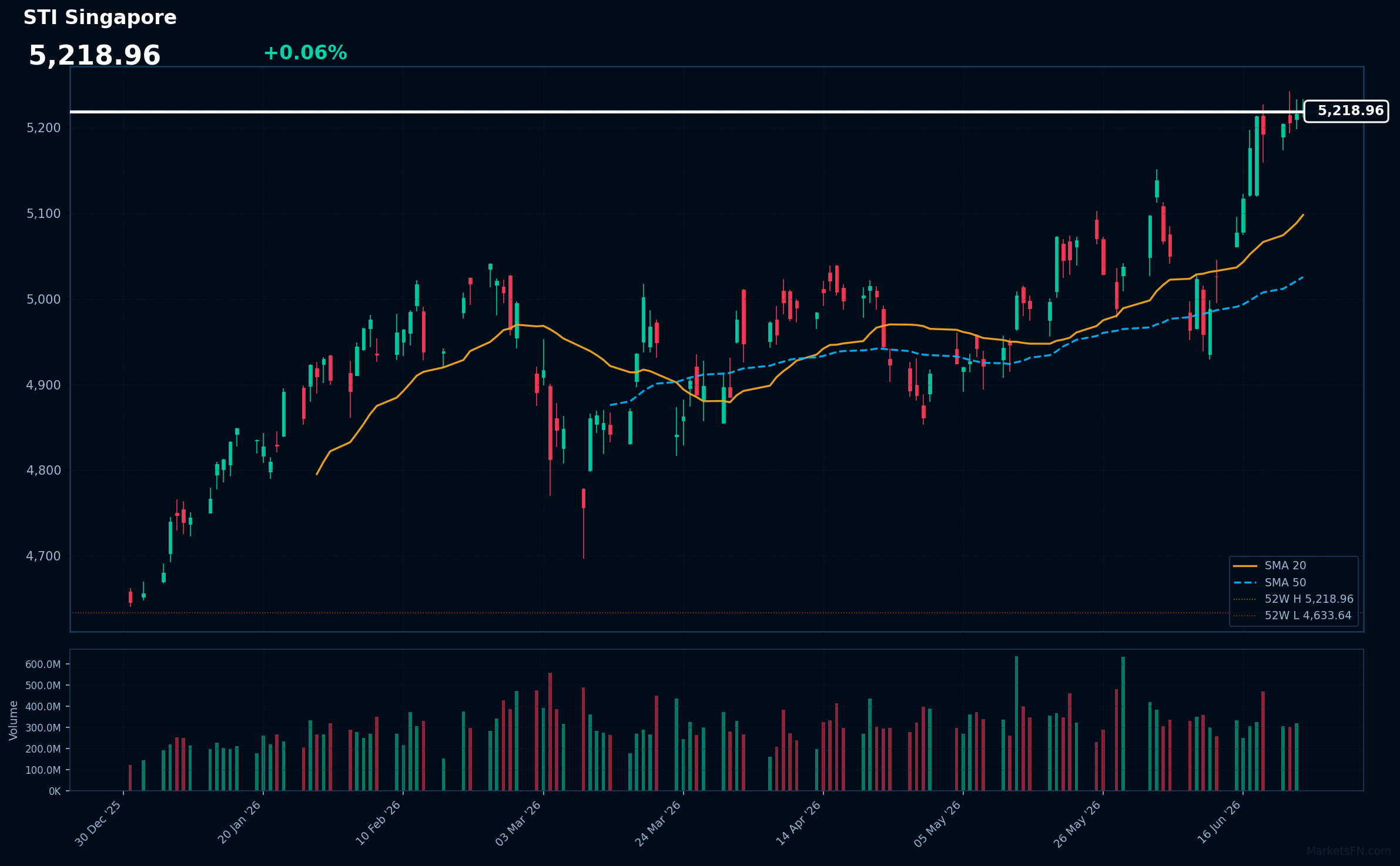The width and height of the screenshot is (1400, 866).
Task: Select the 5,200 price axis label
Action: (x=43, y=128)
